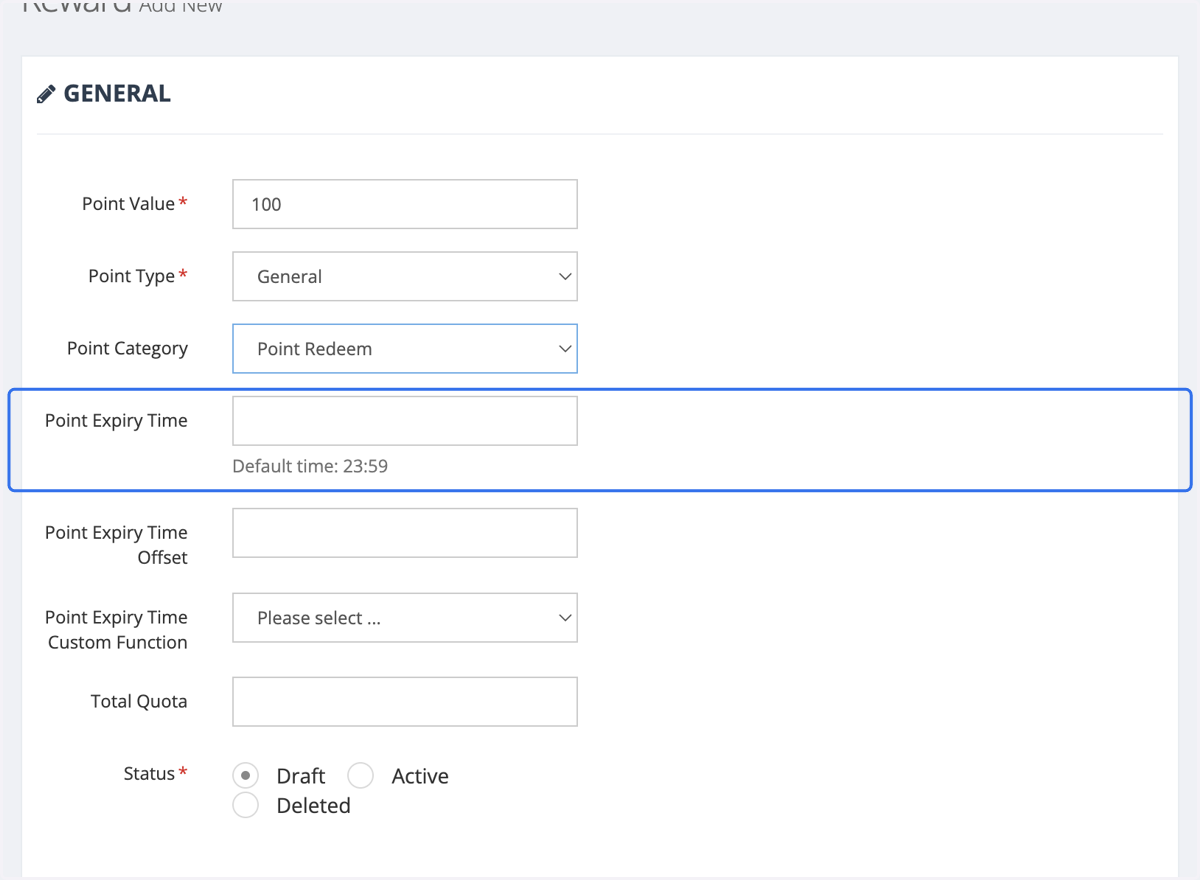The width and height of the screenshot is (1200, 880).
Task: Click the 'Point Expiry Time Offset' label
Action: click(x=116, y=545)
